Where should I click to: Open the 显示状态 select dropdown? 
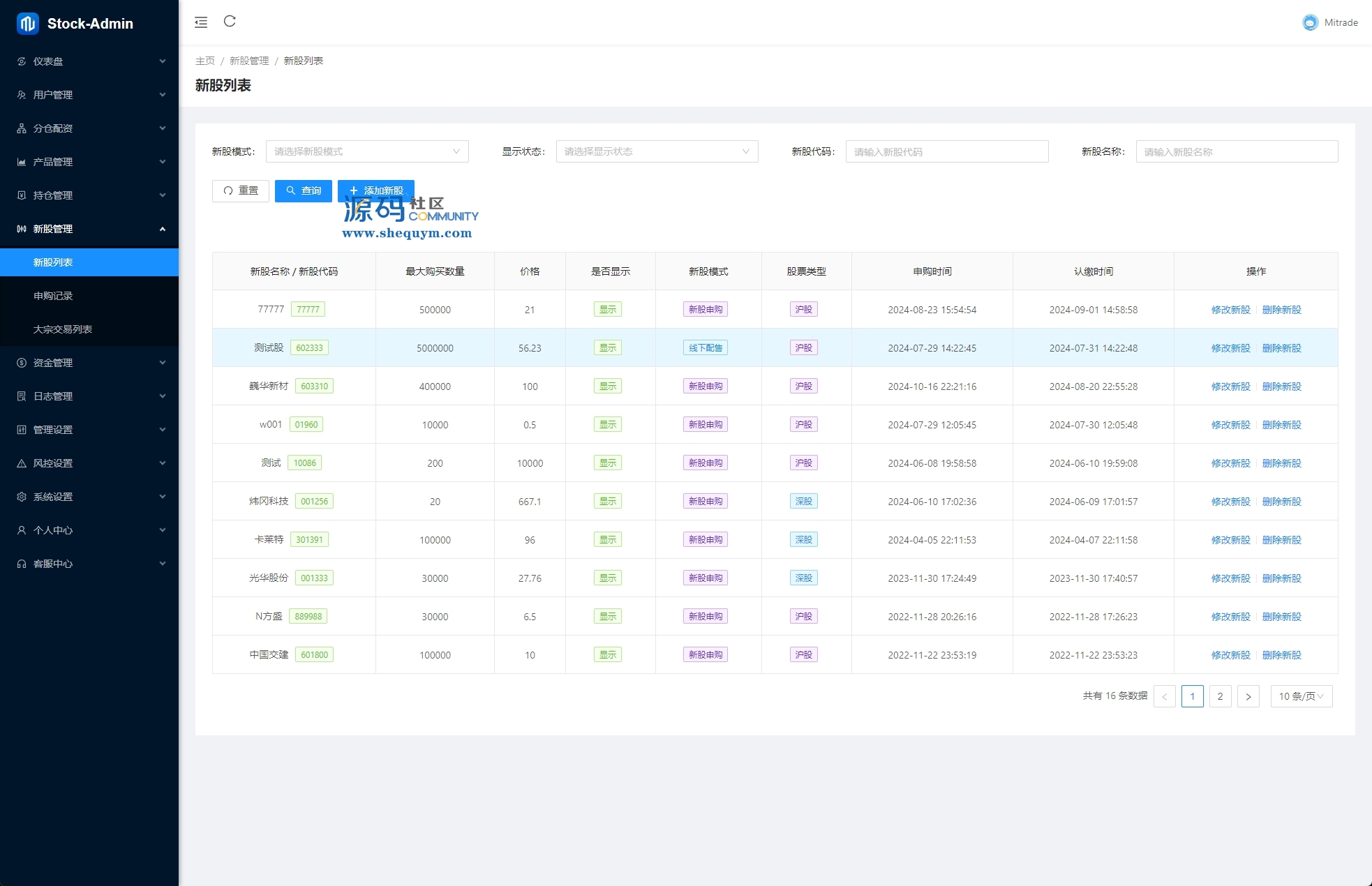(657, 151)
